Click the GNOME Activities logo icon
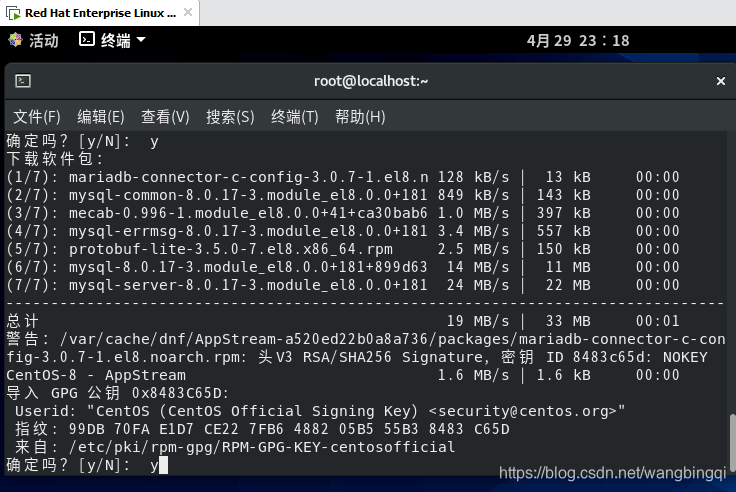The width and height of the screenshot is (736, 492). pyautogui.click(x=15, y=40)
